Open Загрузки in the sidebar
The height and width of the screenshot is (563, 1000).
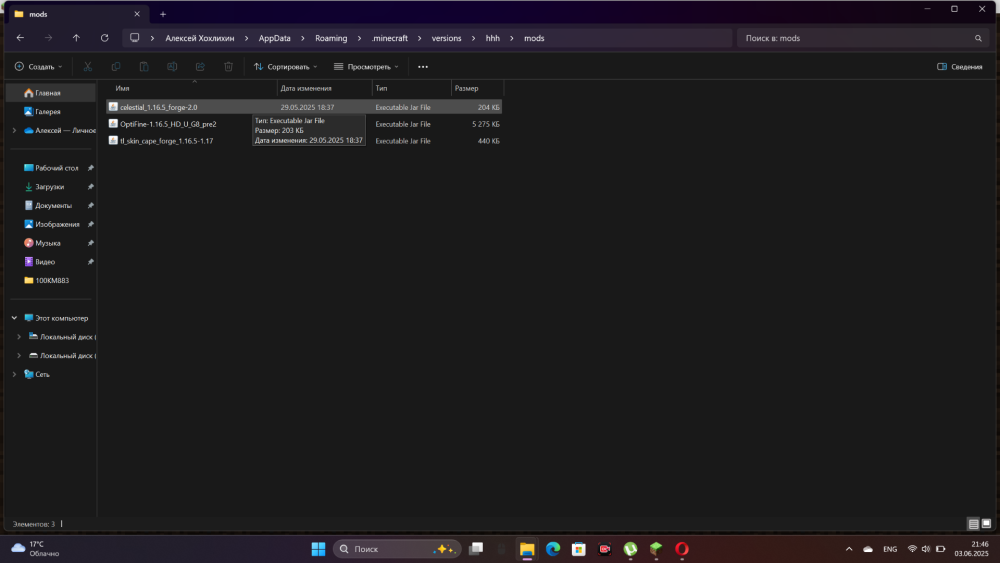pos(50,187)
